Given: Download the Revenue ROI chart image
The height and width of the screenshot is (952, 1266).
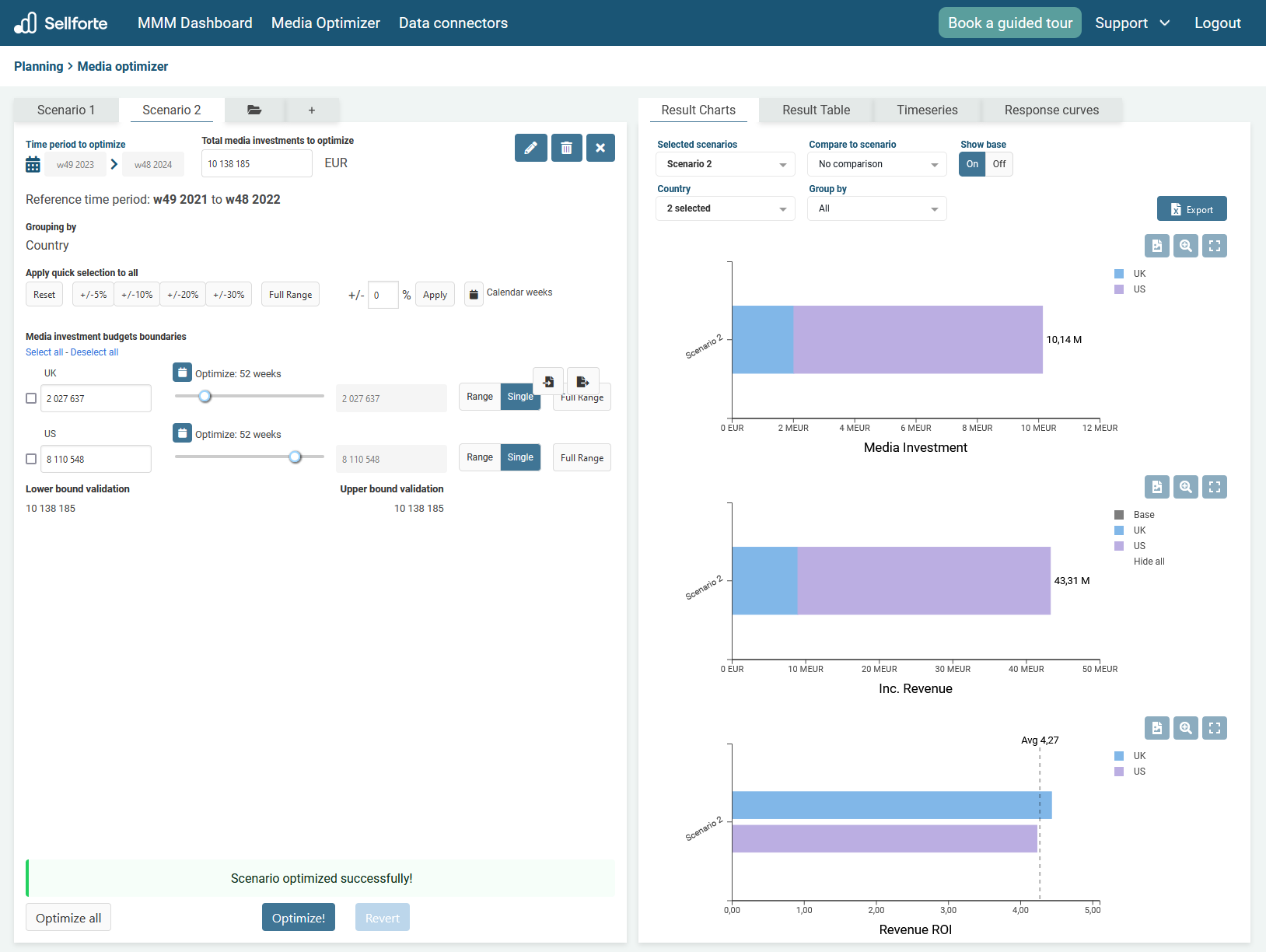Looking at the screenshot, I should (x=1156, y=728).
